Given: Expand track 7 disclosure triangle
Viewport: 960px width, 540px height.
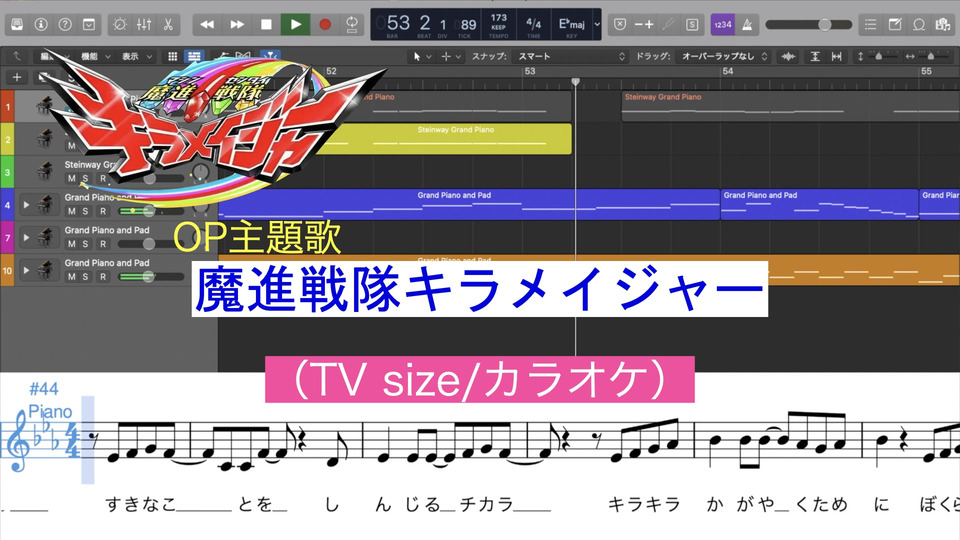Looking at the screenshot, I should [26, 238].
